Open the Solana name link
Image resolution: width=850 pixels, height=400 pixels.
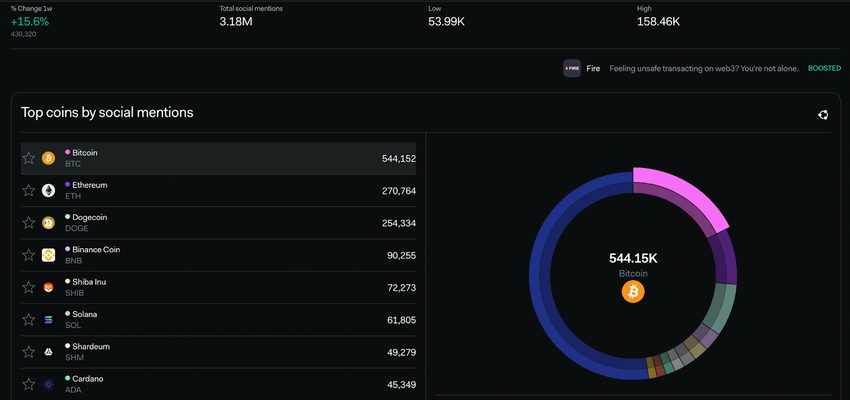point(85,314)
